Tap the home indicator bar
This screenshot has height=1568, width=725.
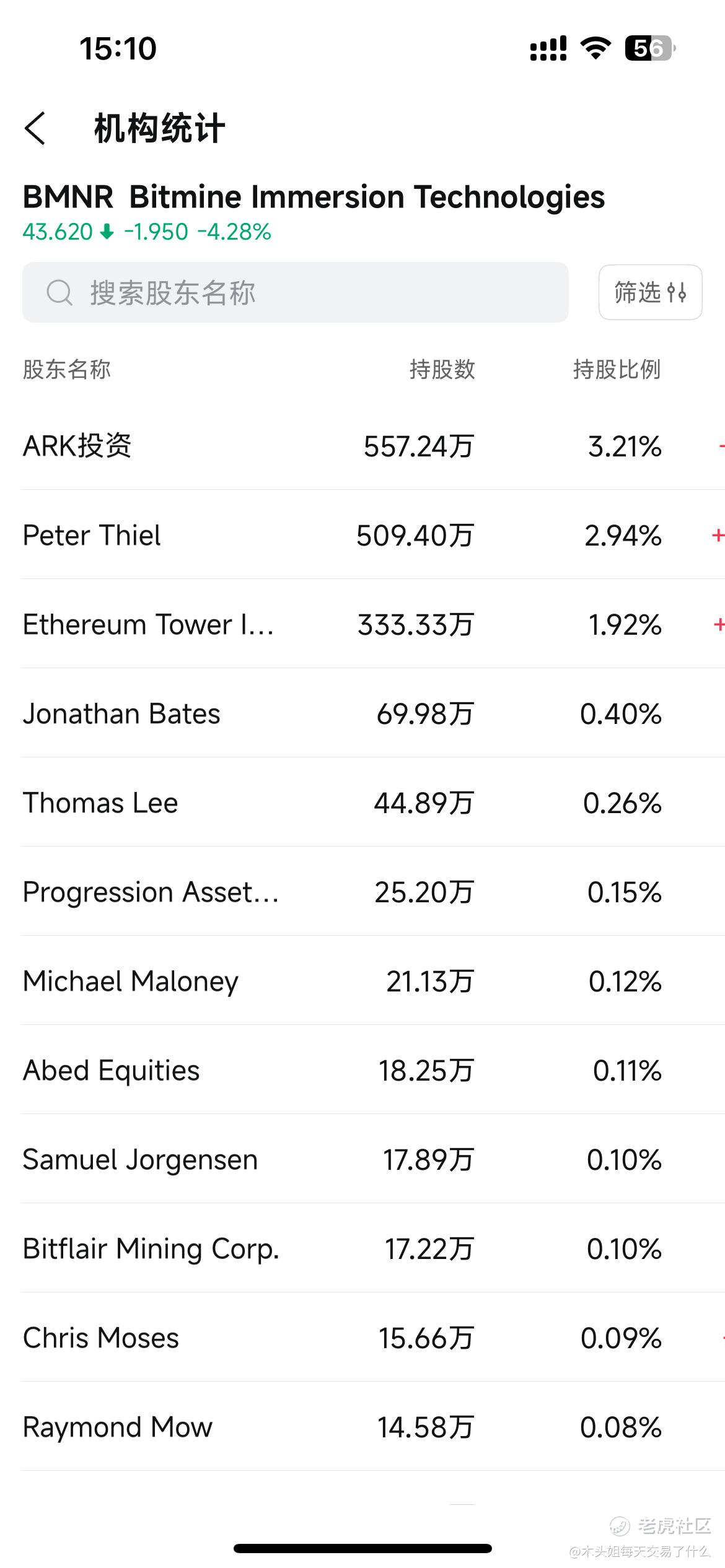click(362, 1548)
